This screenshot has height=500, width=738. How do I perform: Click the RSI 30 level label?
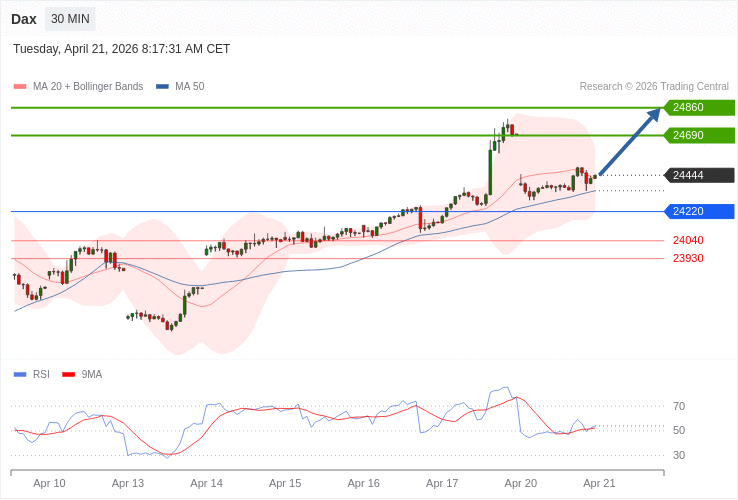[x=679, y=455]
